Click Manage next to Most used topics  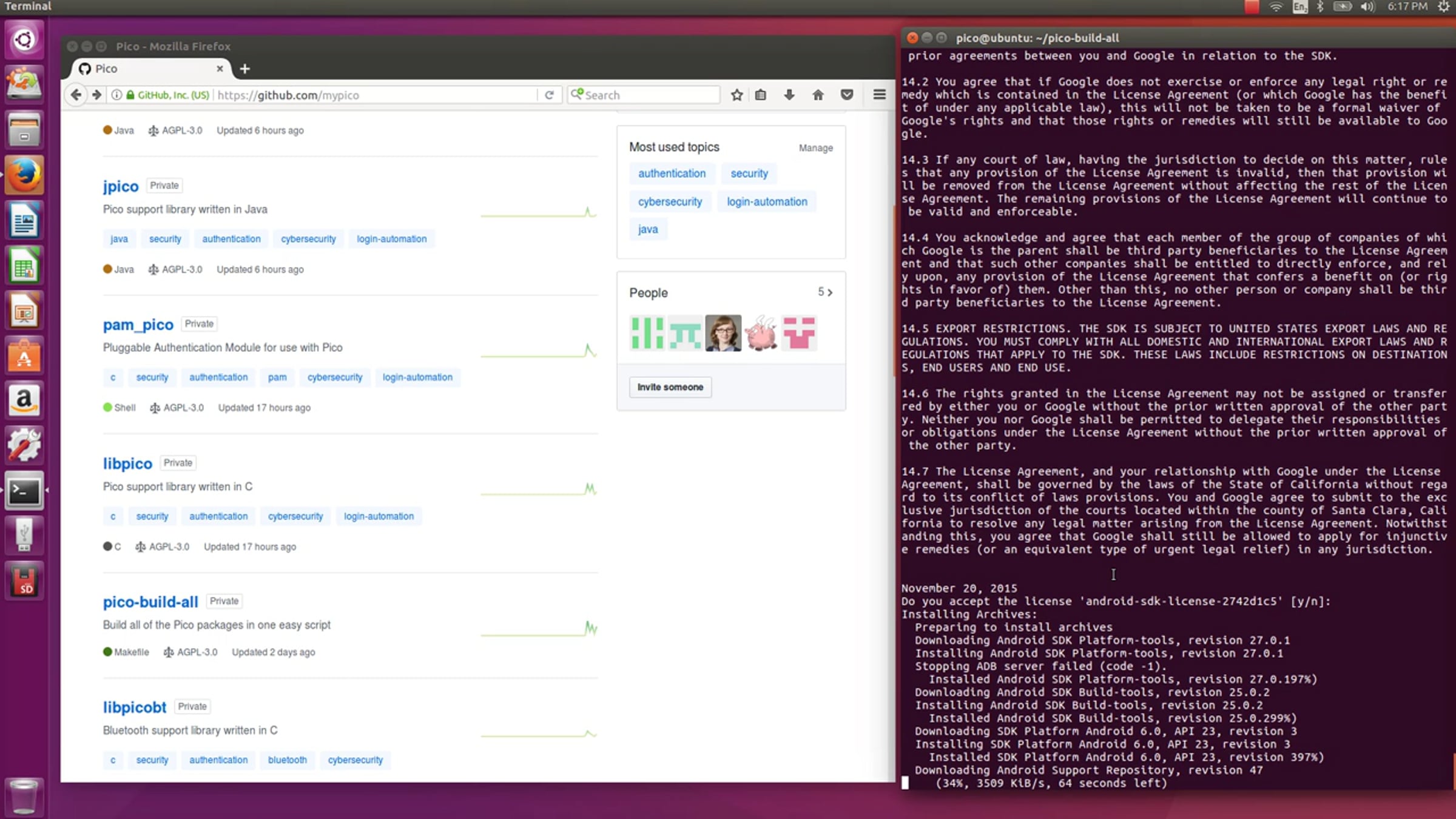pos(815,148)
